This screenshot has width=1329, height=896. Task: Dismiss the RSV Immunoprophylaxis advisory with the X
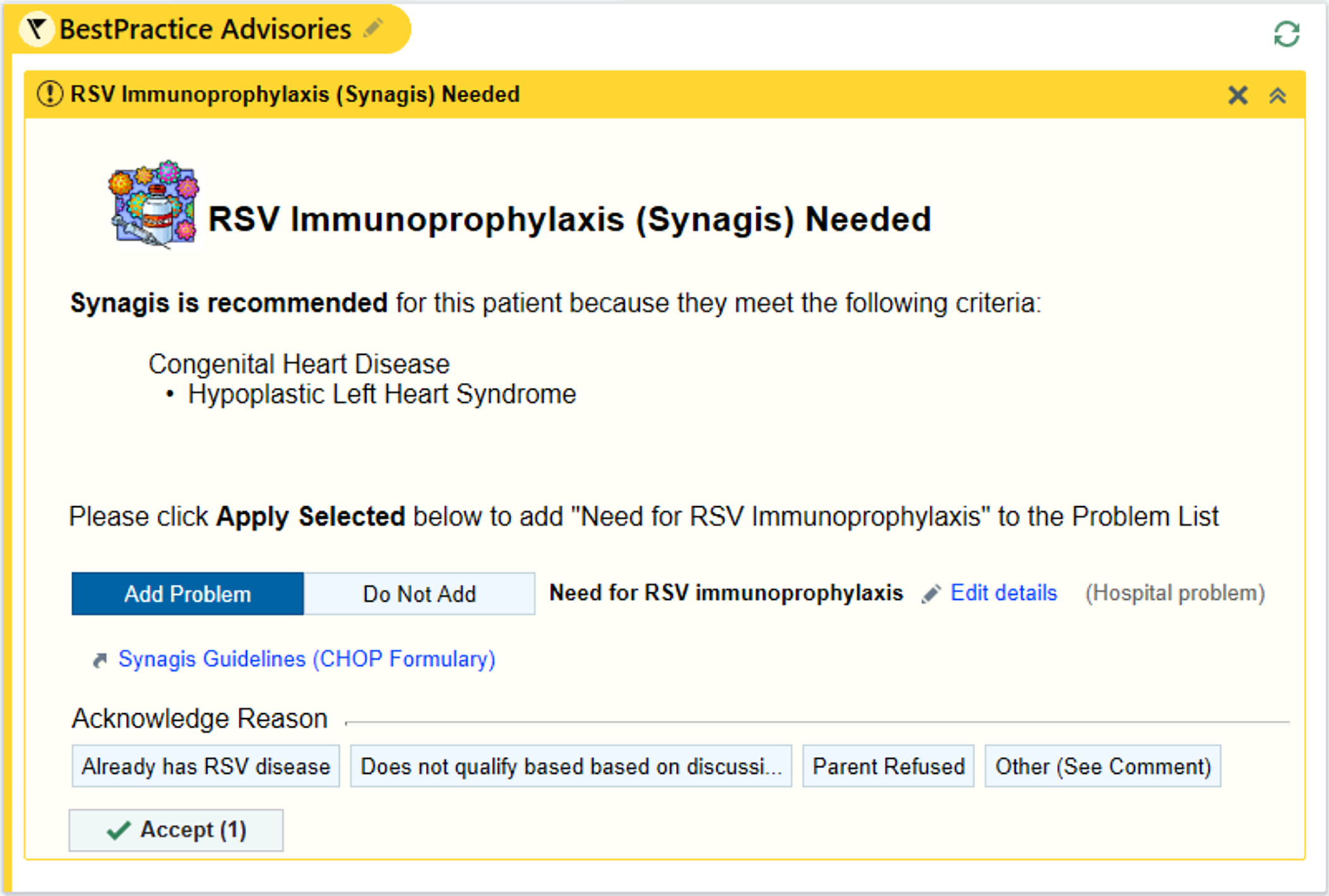click(x=1238, y=96)
